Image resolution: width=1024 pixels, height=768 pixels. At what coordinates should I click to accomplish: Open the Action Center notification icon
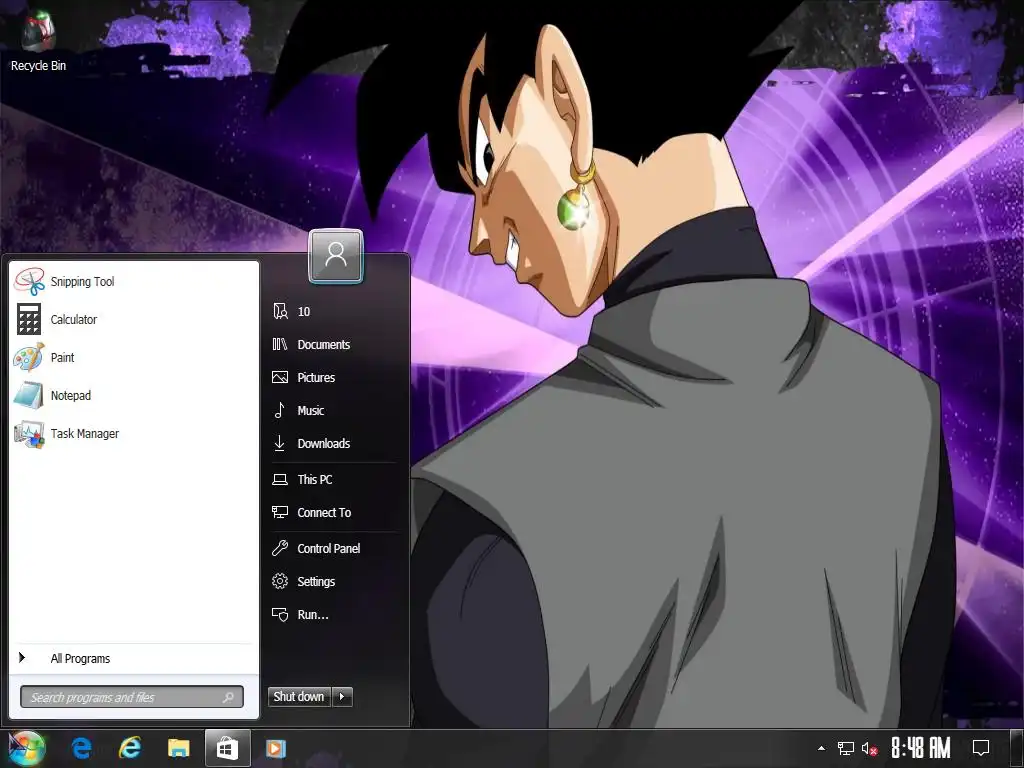(x=981, y=748)
